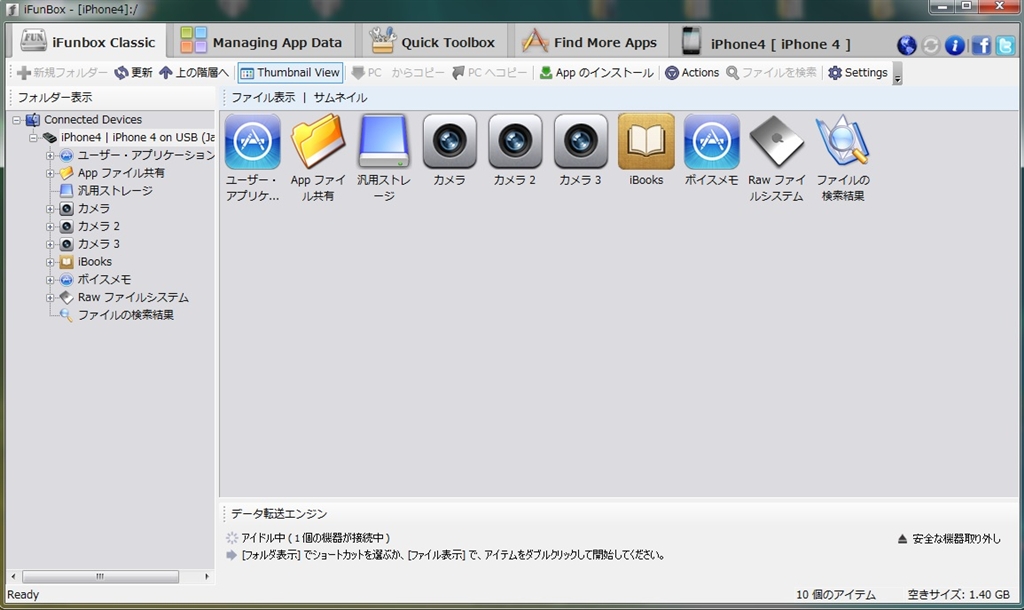
Task: Collapse the Connected Devices tree node
Action: coord(17,120)
